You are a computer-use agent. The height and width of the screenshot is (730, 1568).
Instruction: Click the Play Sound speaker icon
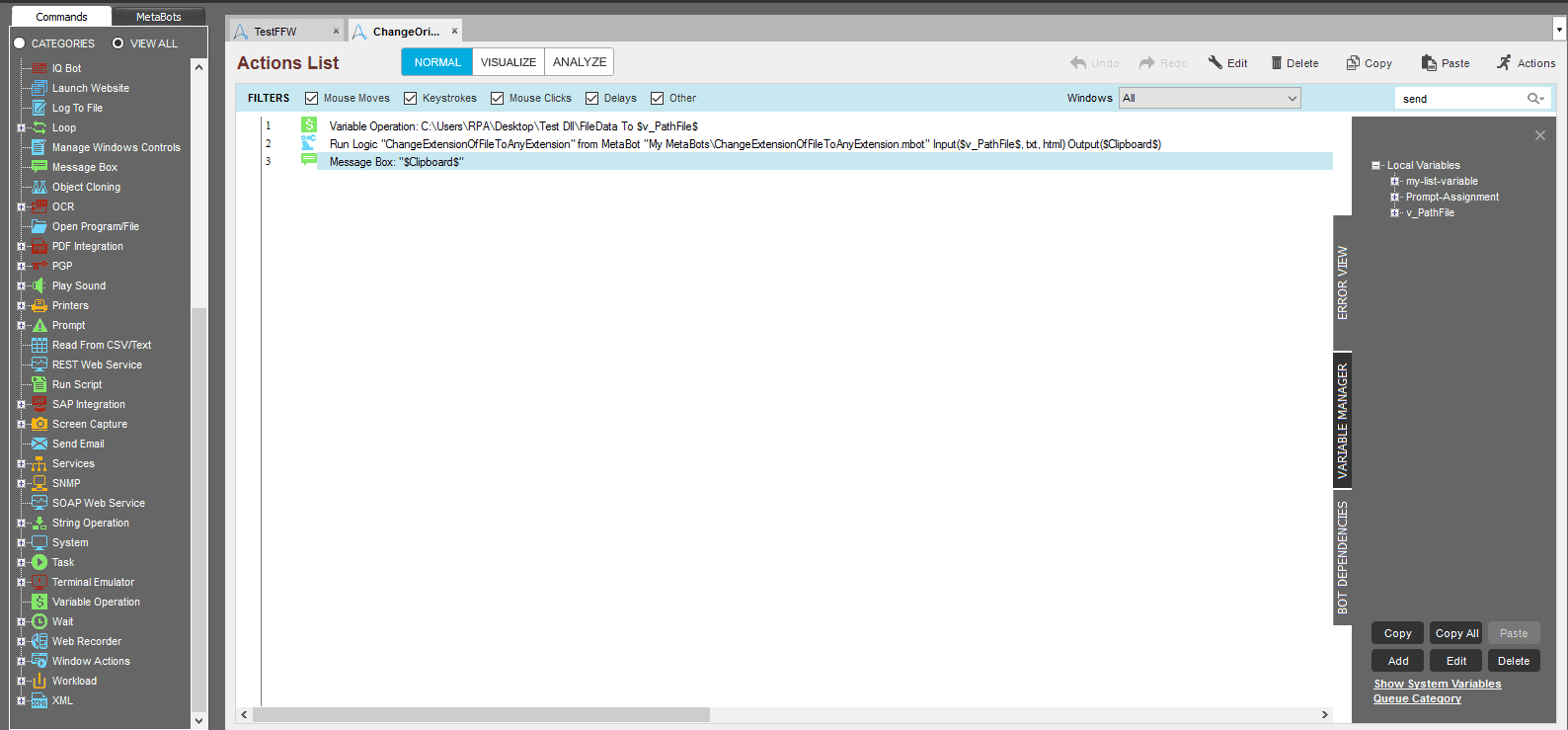(x=39, y=285)
